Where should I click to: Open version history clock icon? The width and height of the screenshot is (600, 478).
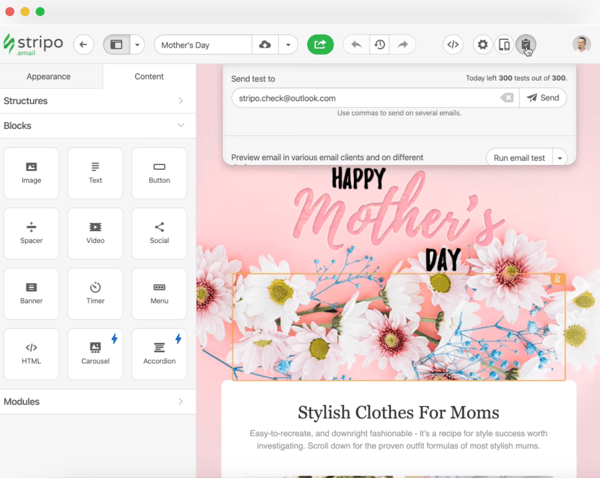click(380, 45)
